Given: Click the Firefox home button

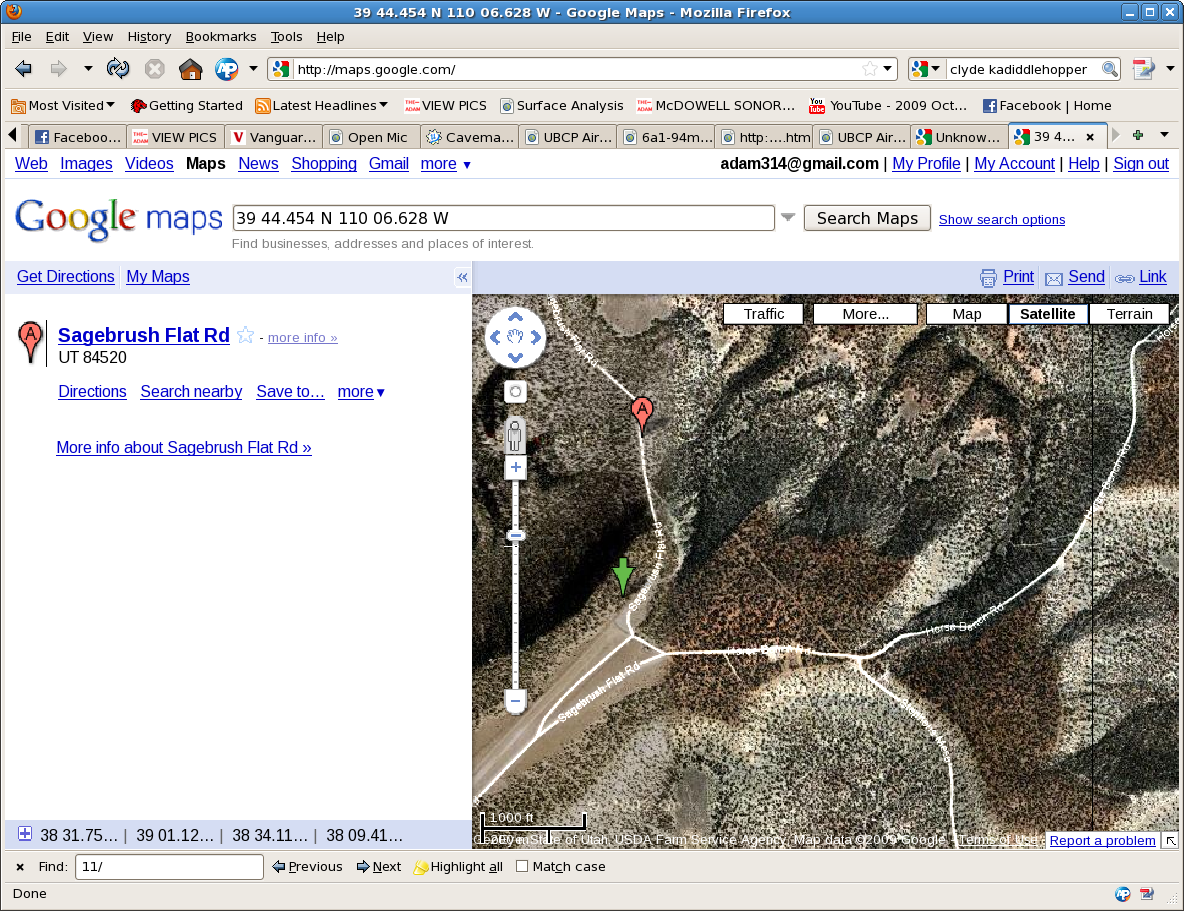Looking at the screenshot, I should 190,69.
